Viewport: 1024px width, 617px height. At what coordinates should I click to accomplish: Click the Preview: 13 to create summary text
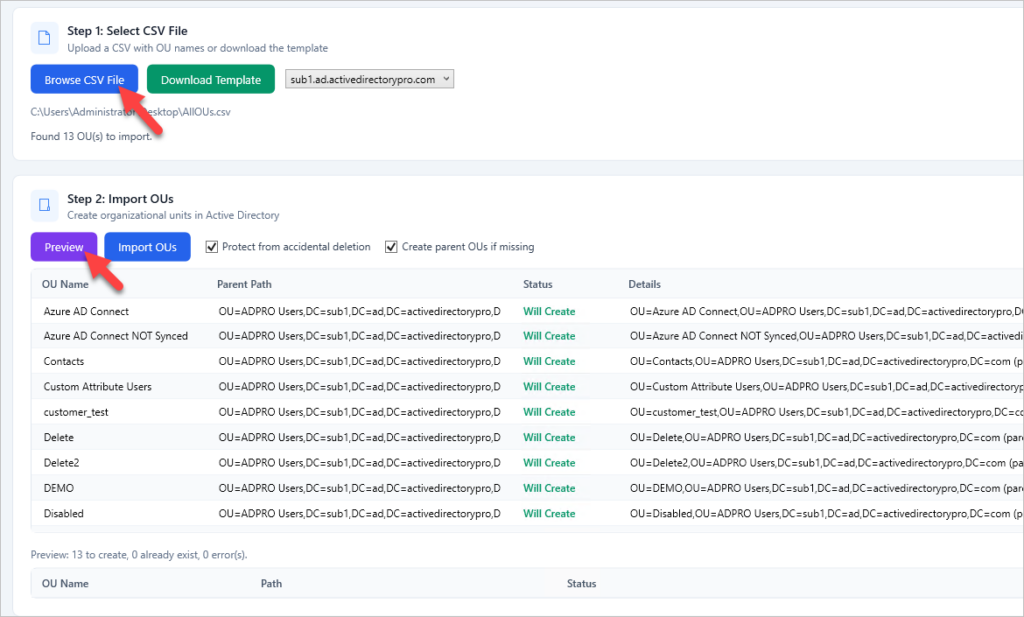tap(139, 554)
